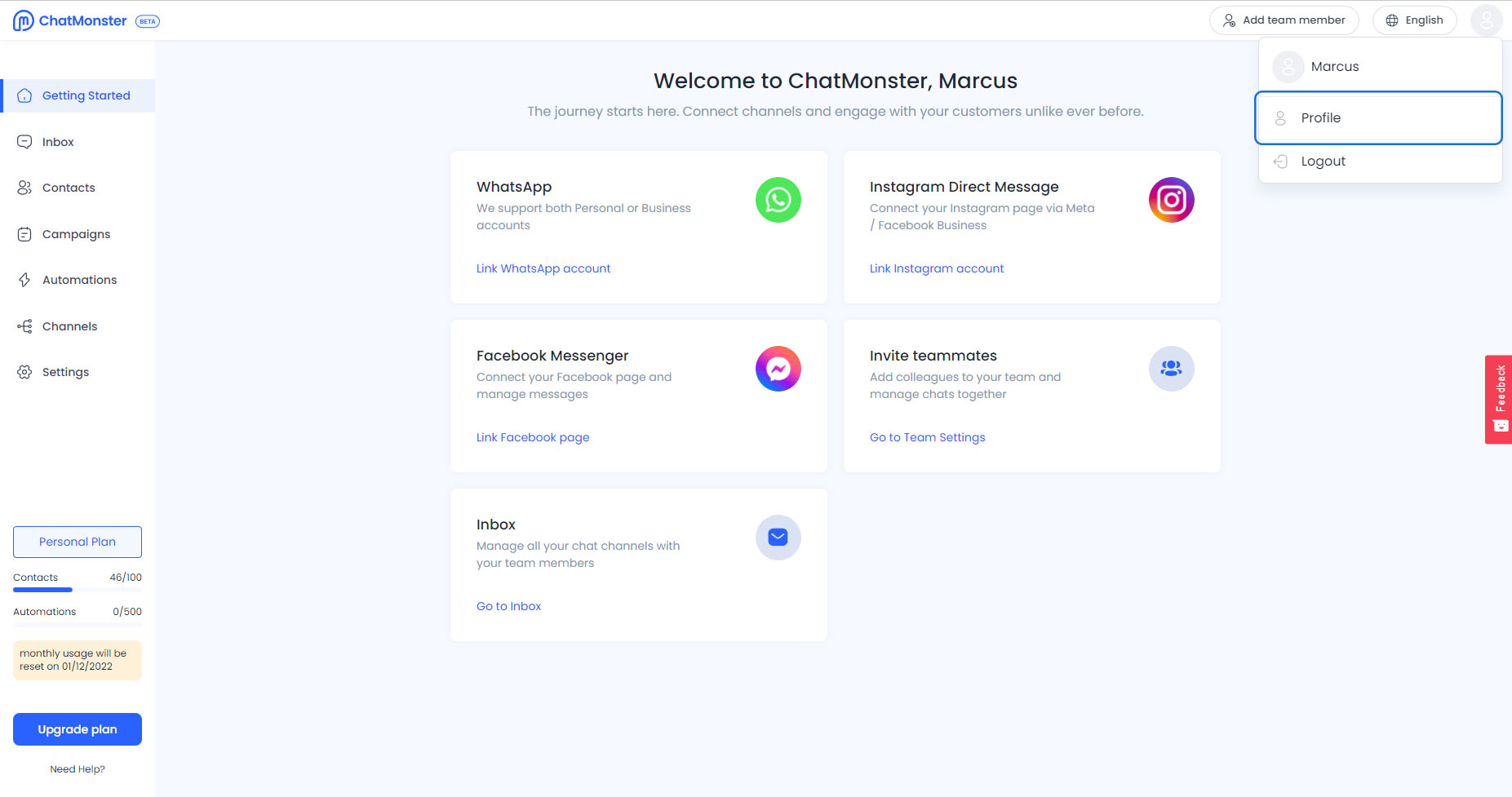Choose Profile from the user menu
This screenshot has width=1512, height=797.
click(x=1379, y=118)
